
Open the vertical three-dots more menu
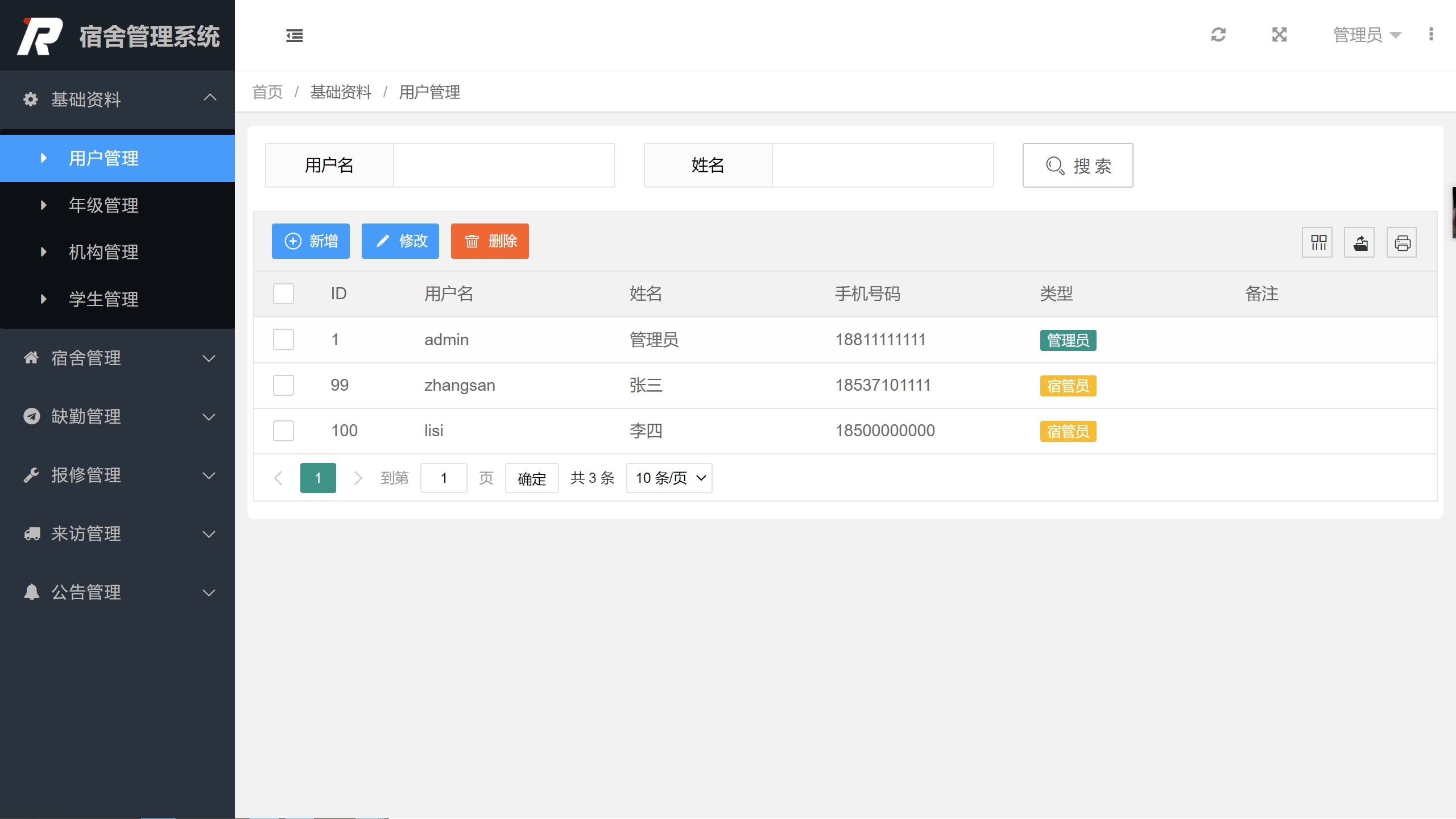click(x=1431, y=35)
